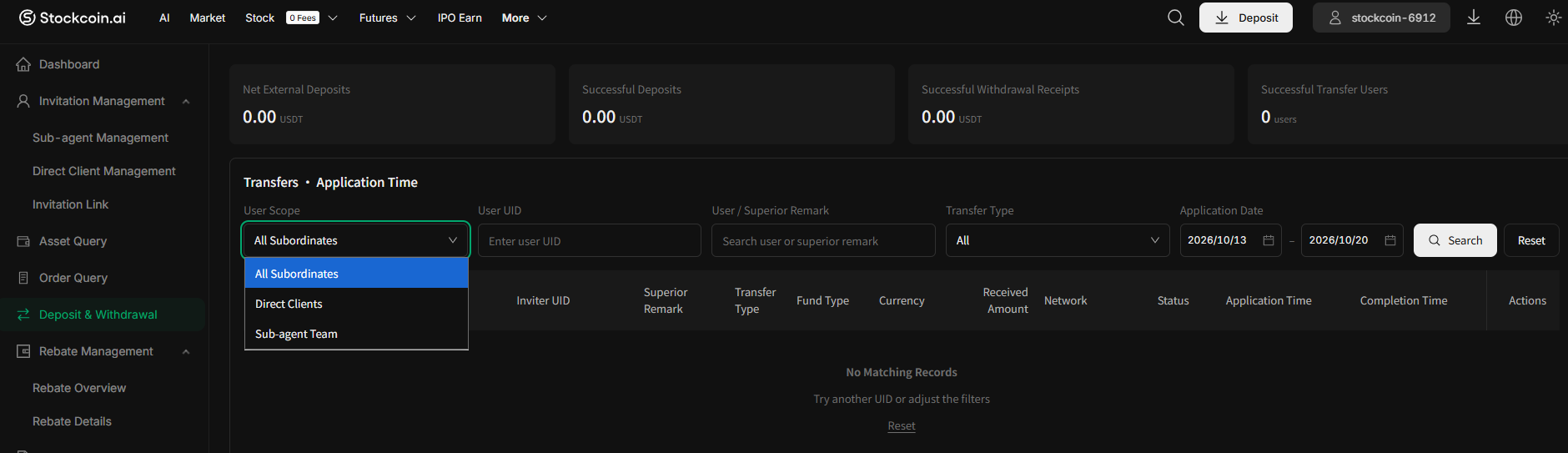Image resolution: width=1568 pixels, height=453 pixels.
Task: Click the Stockcoin.ai logo
Action: tap(73, 18)
